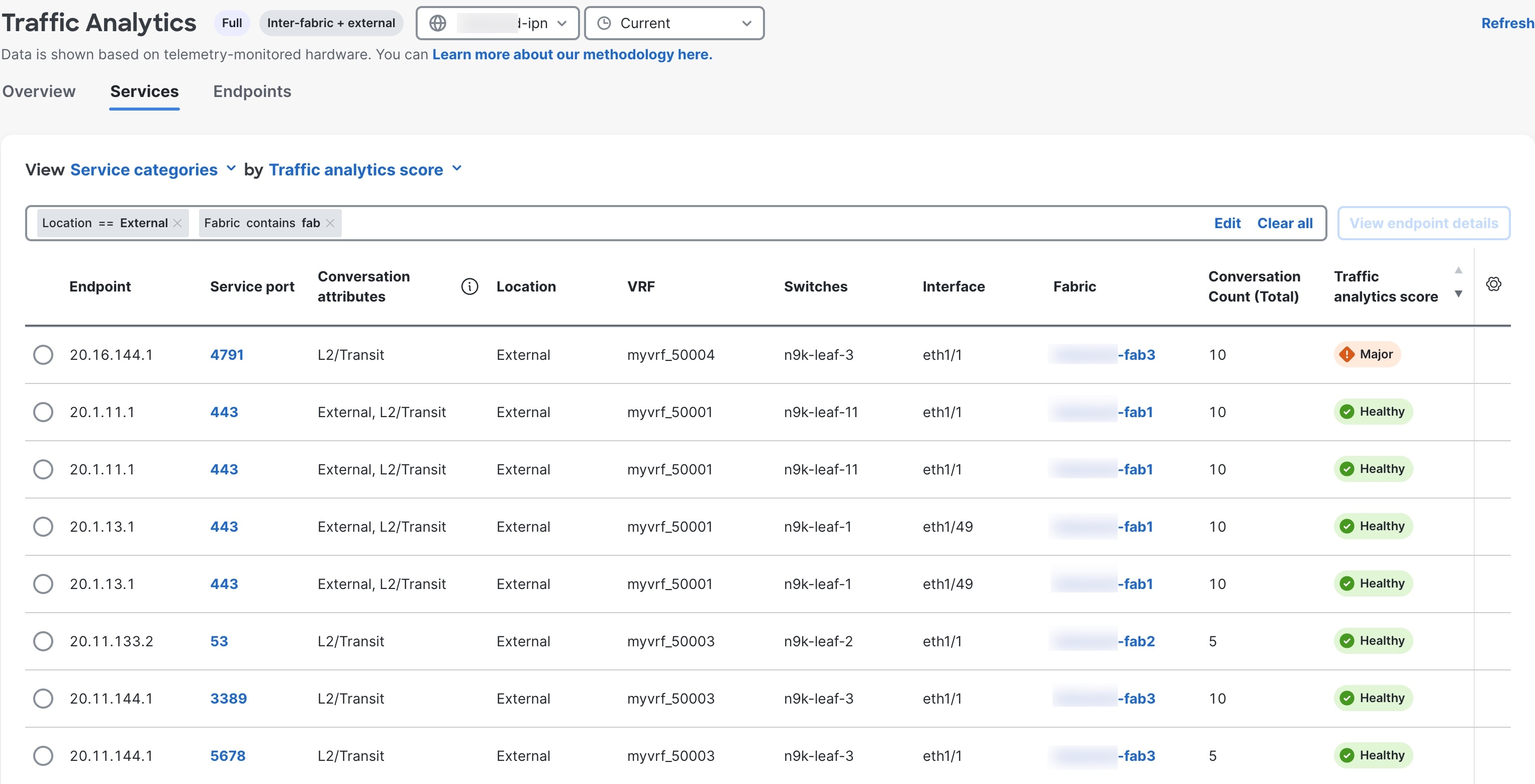Expand the Traffic analytics score dropdown

click(365, 170)
